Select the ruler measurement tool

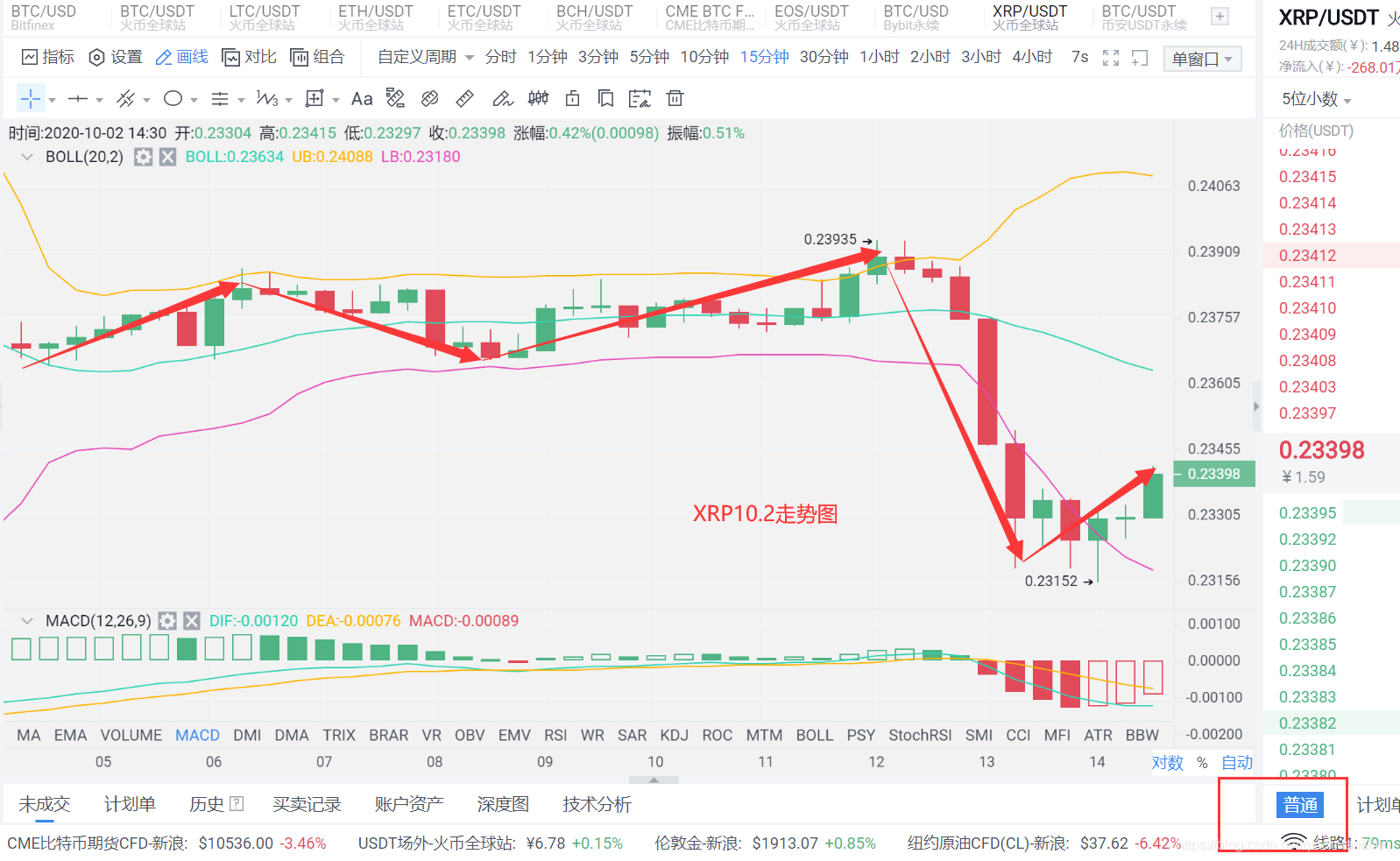(x=465, y=99)
